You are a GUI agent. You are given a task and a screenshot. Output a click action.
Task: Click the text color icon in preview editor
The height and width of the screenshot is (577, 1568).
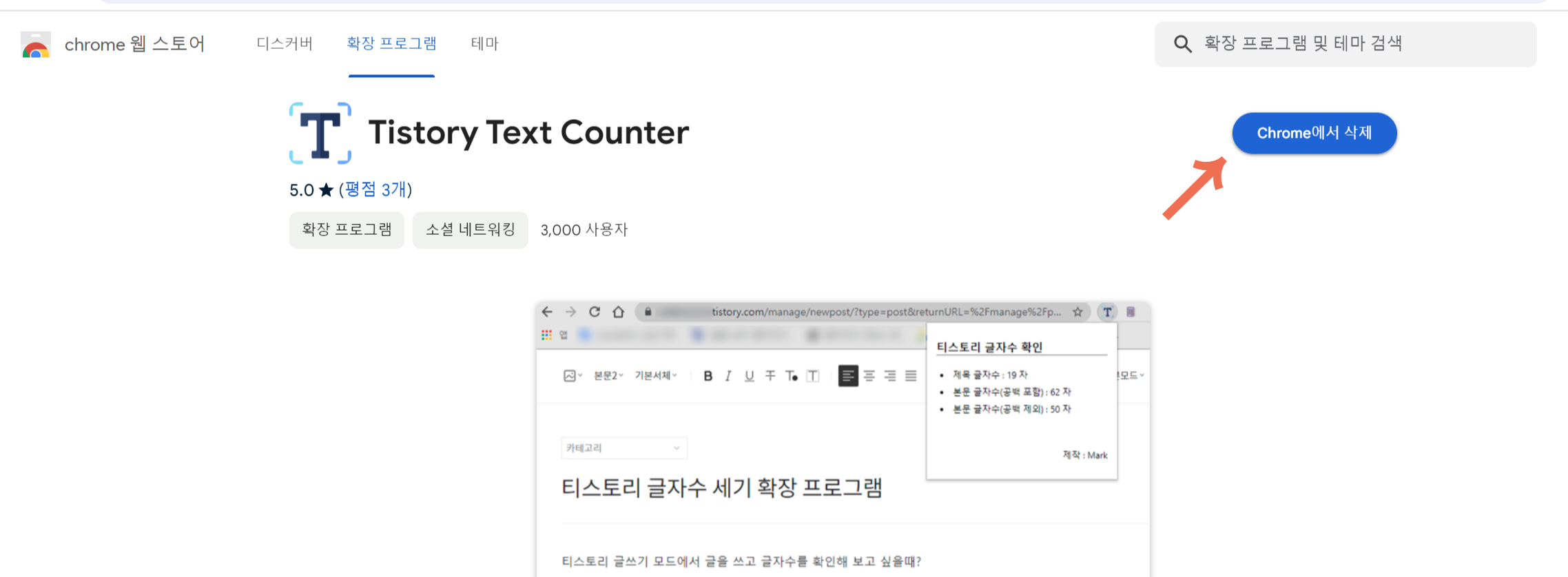click(792, 376)
